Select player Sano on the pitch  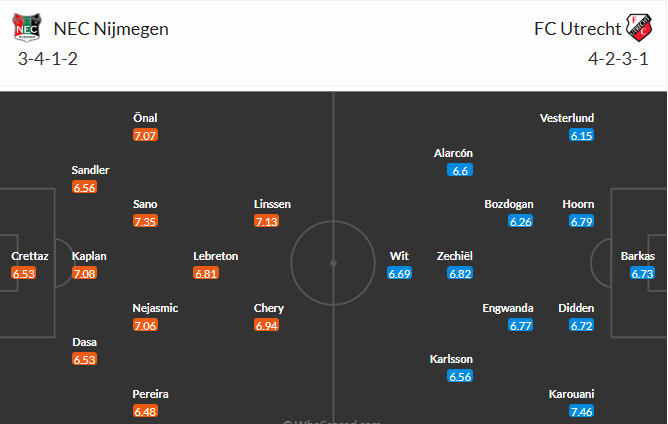pos(145,204)
